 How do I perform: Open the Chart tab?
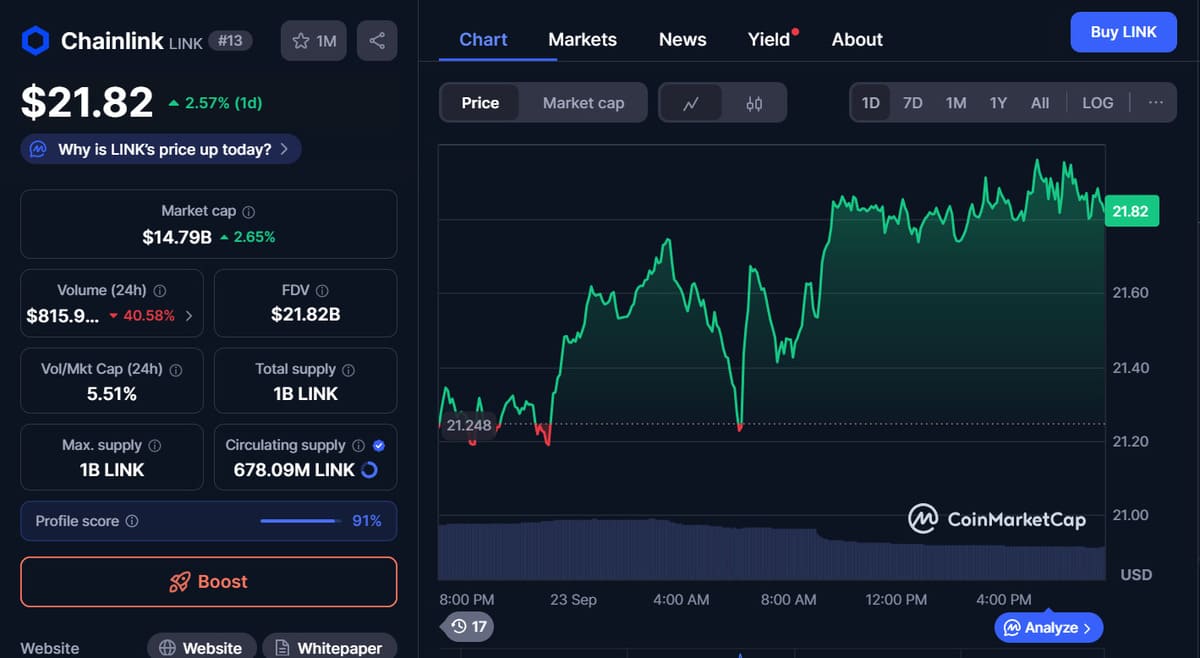click(x=483, y=40)
